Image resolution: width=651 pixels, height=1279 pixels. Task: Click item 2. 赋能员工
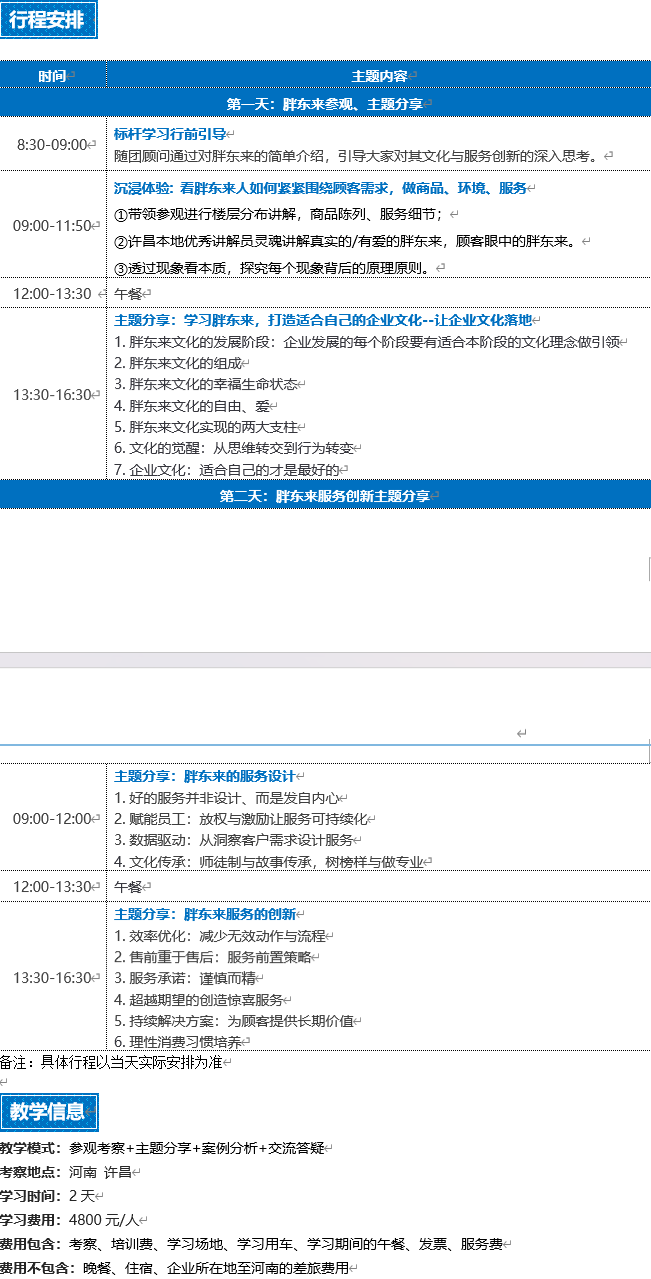tap(241, 819)
